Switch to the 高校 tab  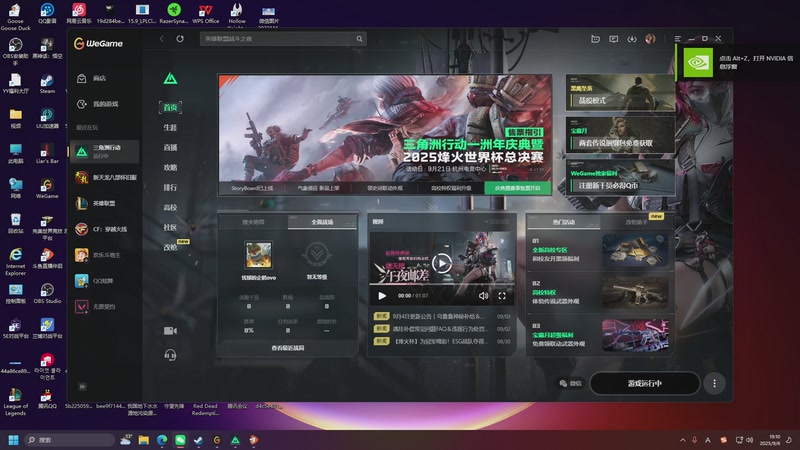[x=170, y=207]
